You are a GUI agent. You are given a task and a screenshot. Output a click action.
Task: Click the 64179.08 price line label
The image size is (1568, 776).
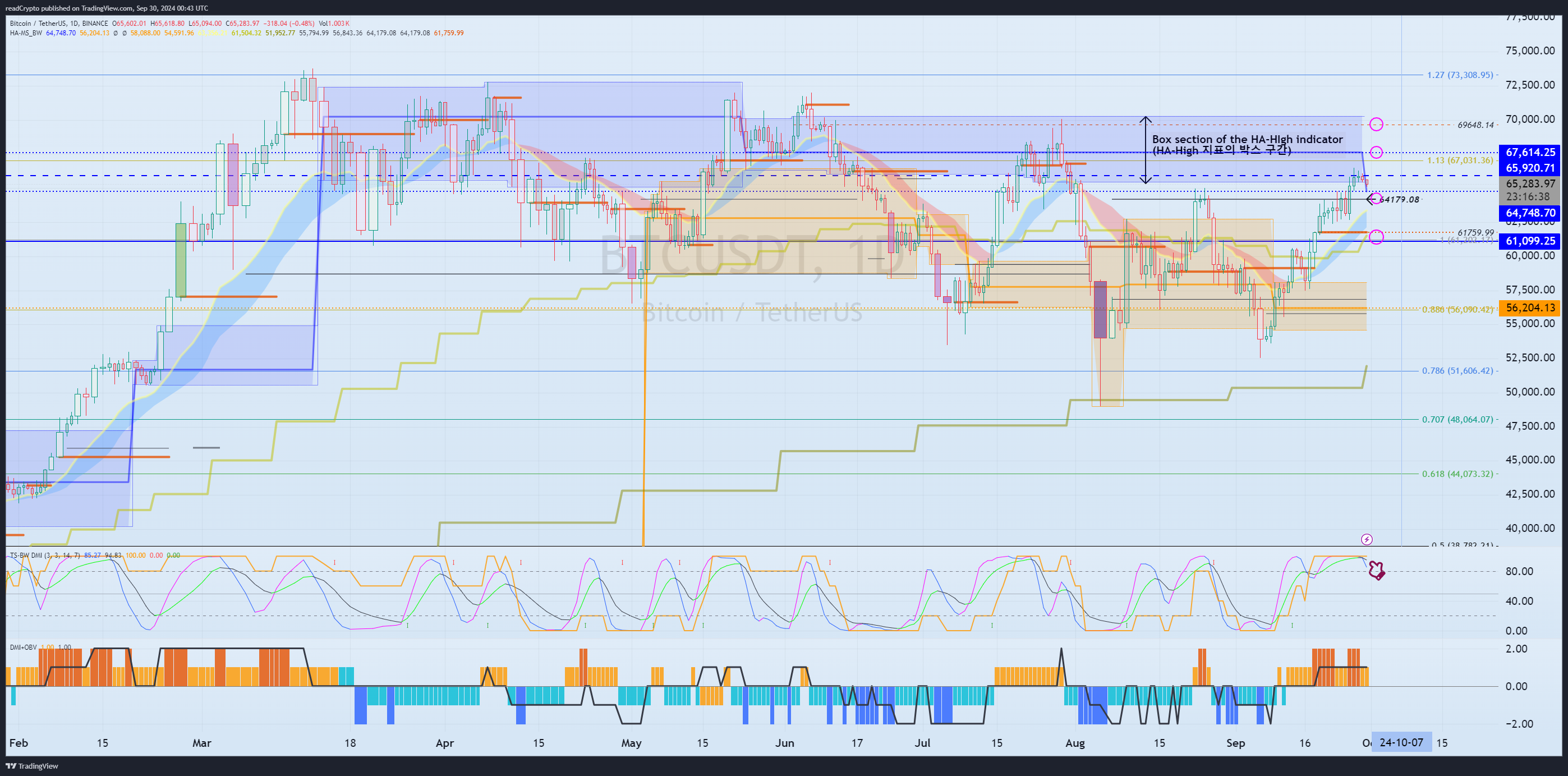pyautogui.click(x=1399, y=199)
